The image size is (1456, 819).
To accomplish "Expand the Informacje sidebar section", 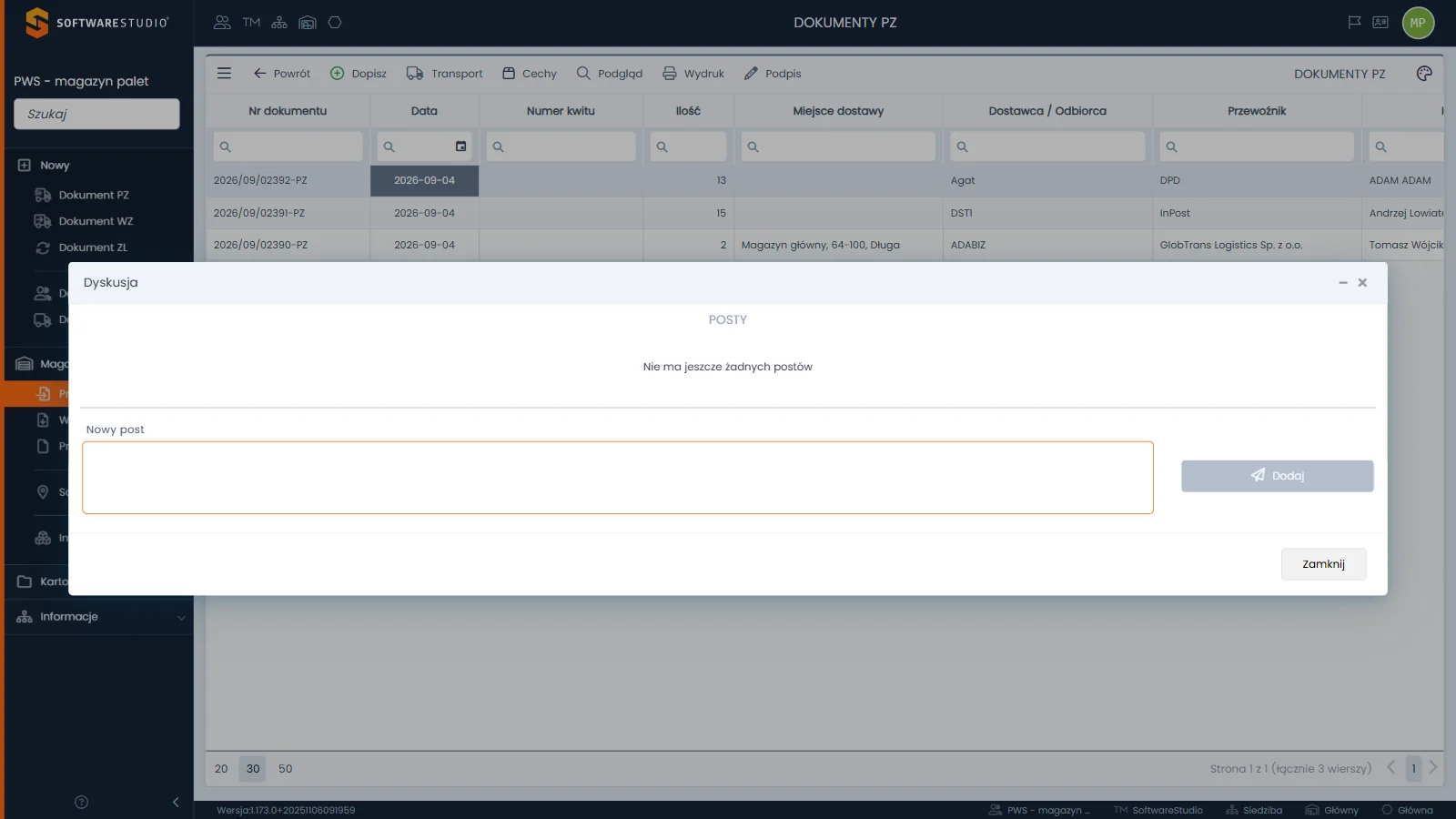I will point(98,617).
